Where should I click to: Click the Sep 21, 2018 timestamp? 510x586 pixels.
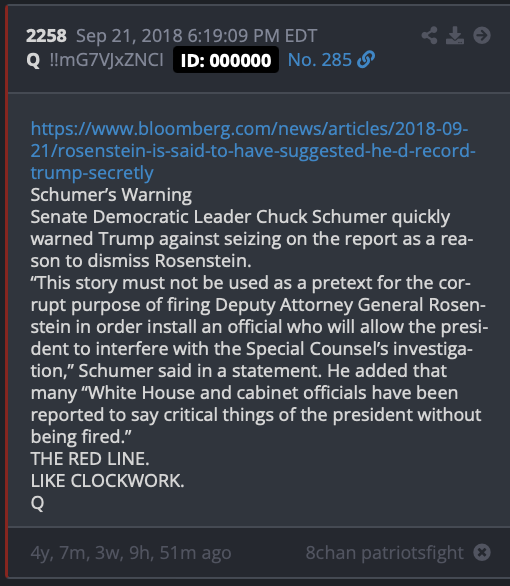pos(197,36)
